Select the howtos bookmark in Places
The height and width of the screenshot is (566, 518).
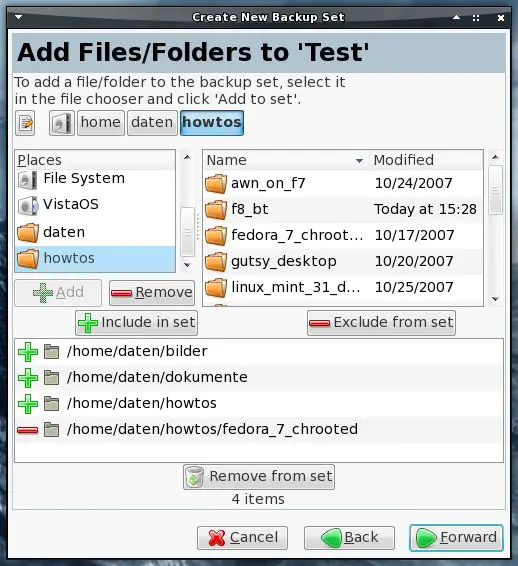pos(95,259)
